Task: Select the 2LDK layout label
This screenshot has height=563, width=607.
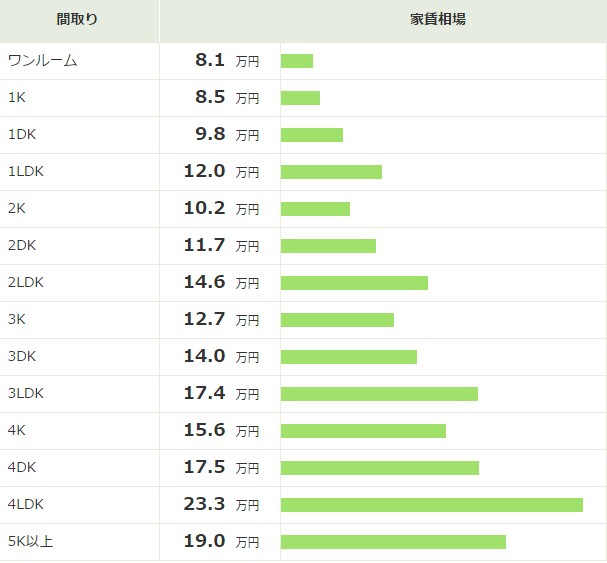Action: [26, 282]
